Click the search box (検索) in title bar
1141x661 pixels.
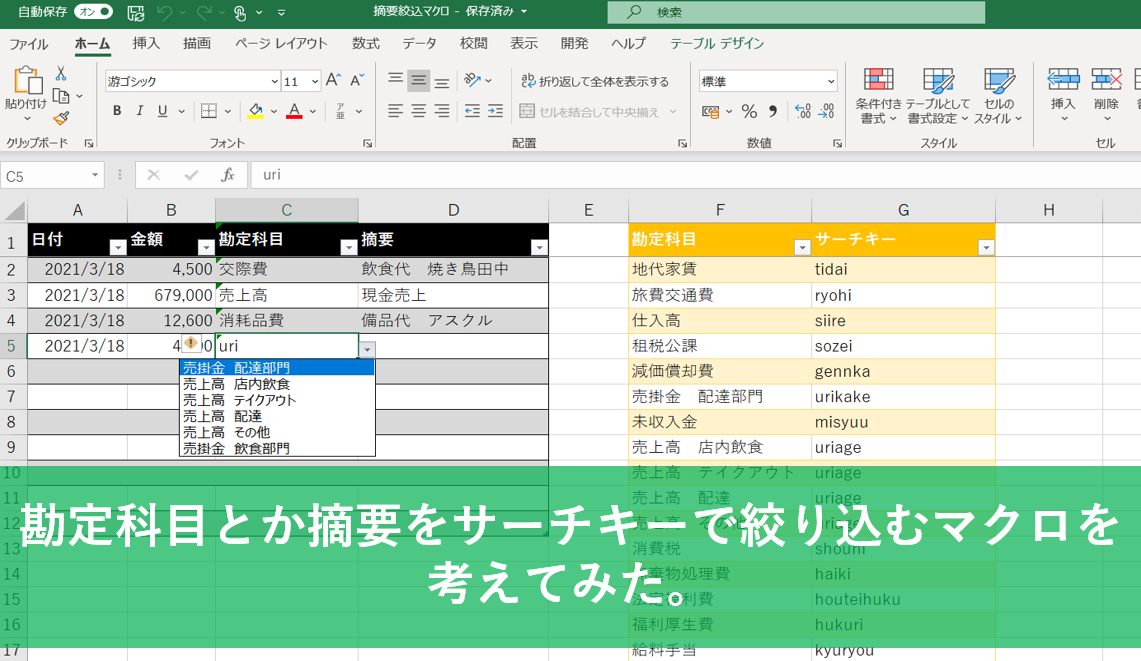[x=795, y=13]
